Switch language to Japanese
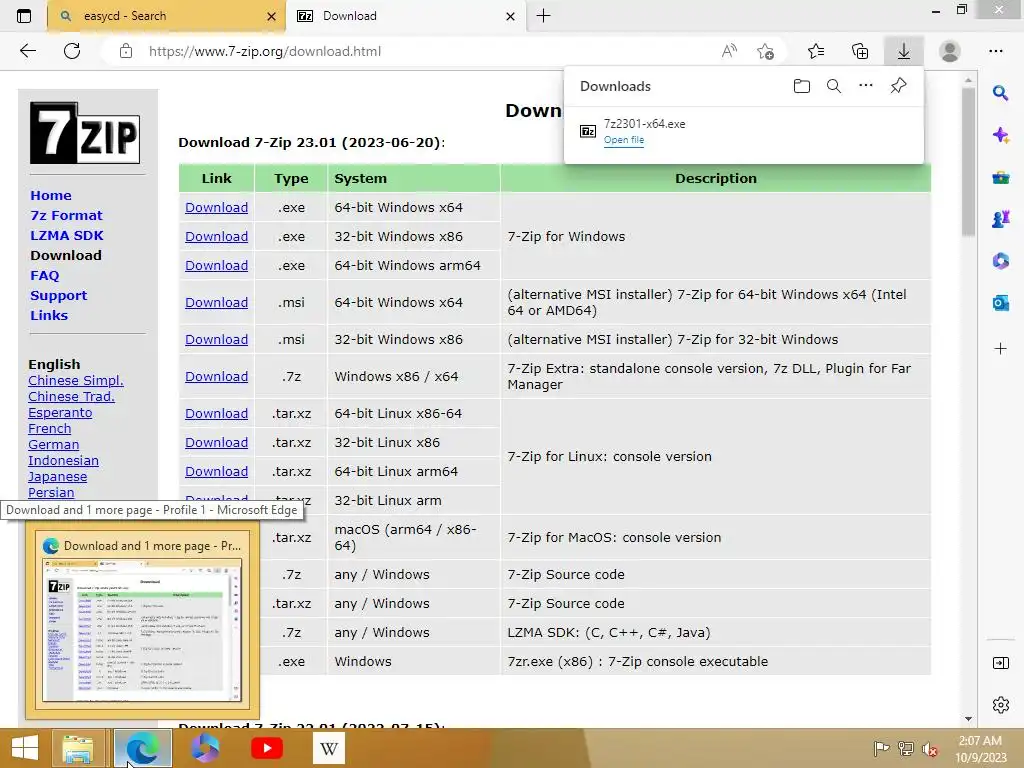Image resolution: width=1024 pixels, height=768 pixels. (x=57, y=477)
